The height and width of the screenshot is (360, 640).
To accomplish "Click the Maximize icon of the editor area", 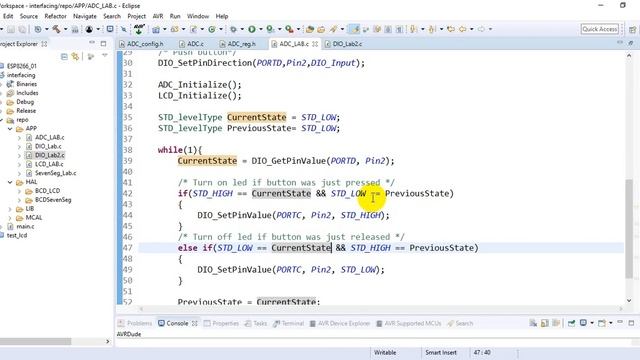I will coord(631,43).
